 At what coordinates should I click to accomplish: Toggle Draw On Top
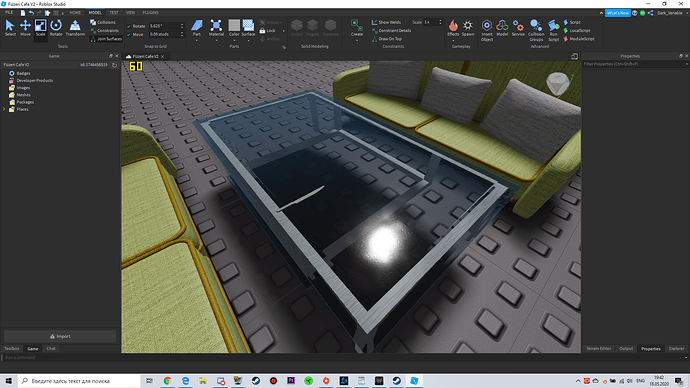click(387, 39)
